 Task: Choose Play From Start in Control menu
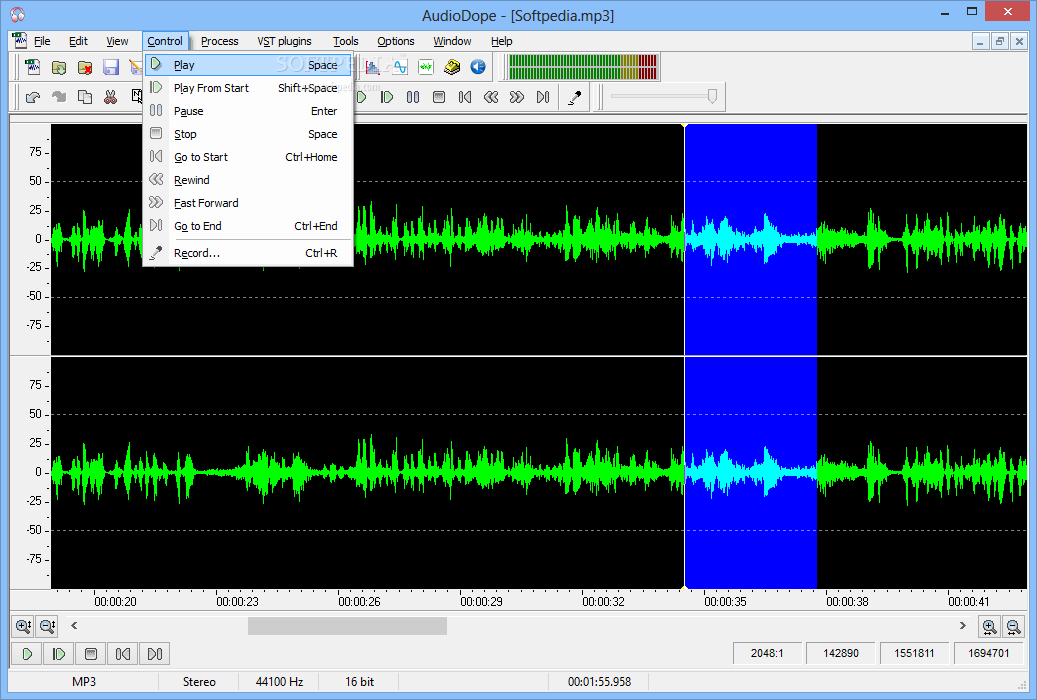click(248, 88)
